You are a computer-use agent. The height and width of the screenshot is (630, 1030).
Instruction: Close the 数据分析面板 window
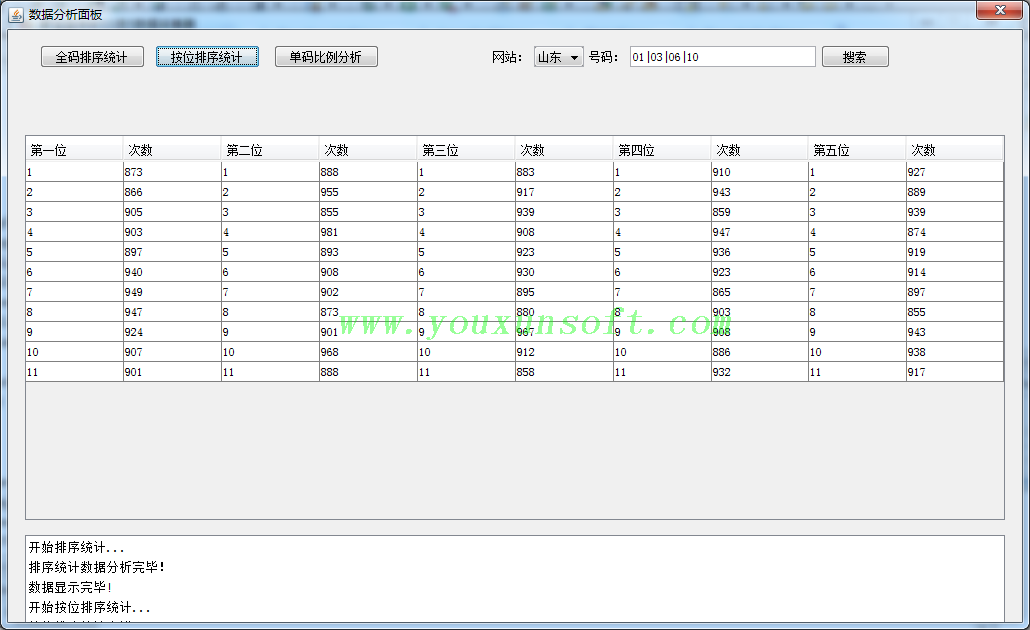pos(996,10)
